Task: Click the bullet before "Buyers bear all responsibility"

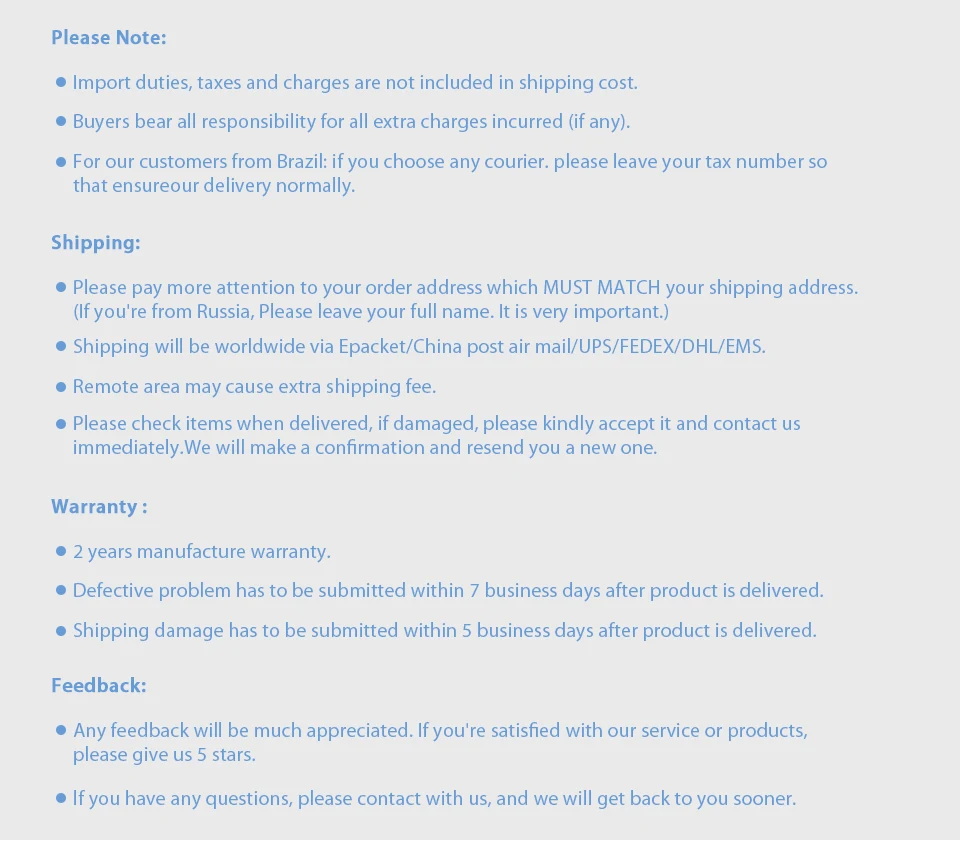Action: (x=61, y=121)
